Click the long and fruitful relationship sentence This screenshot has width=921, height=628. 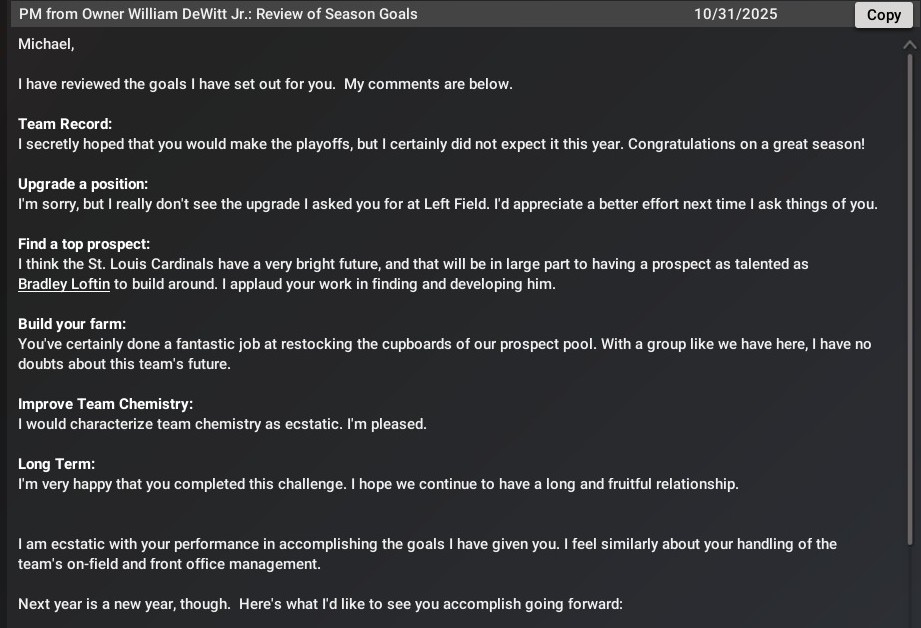point(544,483)
